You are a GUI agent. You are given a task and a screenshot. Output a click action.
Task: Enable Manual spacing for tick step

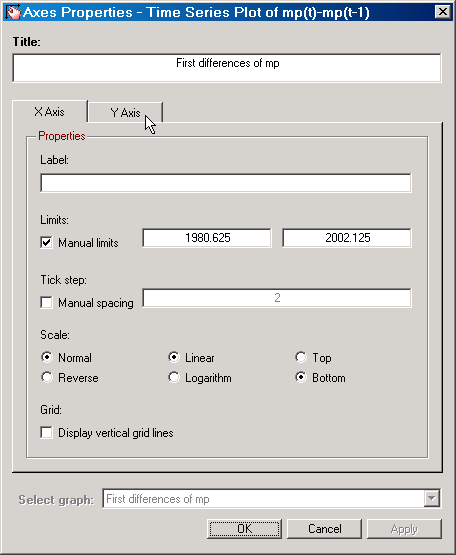pos(46,303)
